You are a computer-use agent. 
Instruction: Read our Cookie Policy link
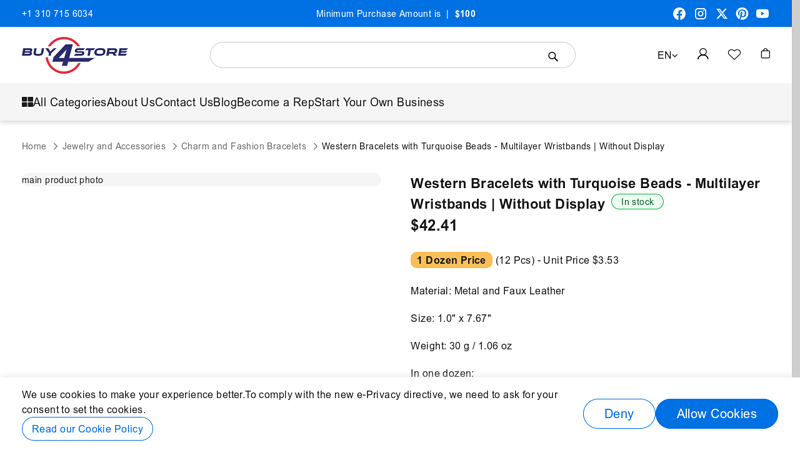87,429
